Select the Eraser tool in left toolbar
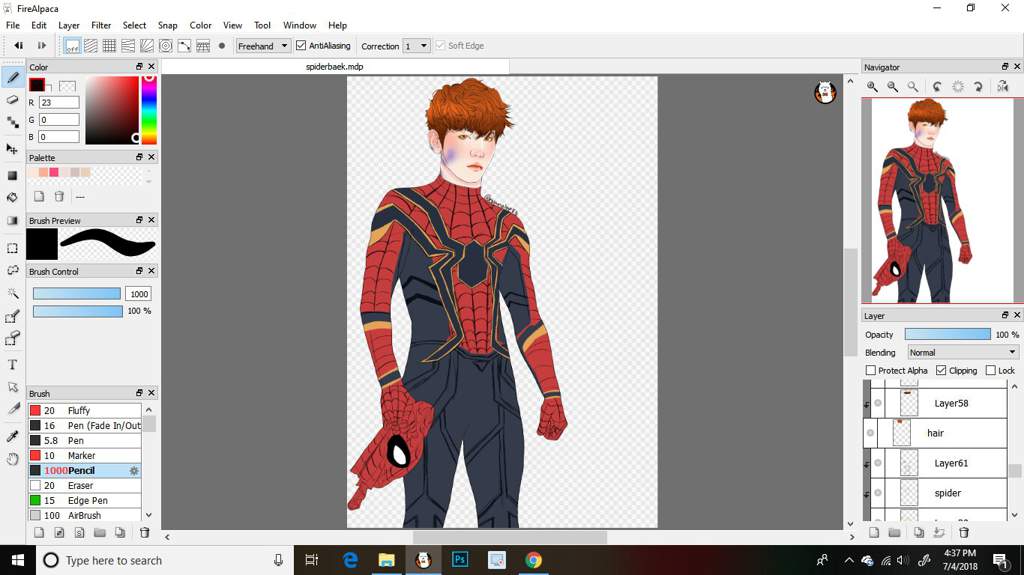 click(x=12, y=100)
